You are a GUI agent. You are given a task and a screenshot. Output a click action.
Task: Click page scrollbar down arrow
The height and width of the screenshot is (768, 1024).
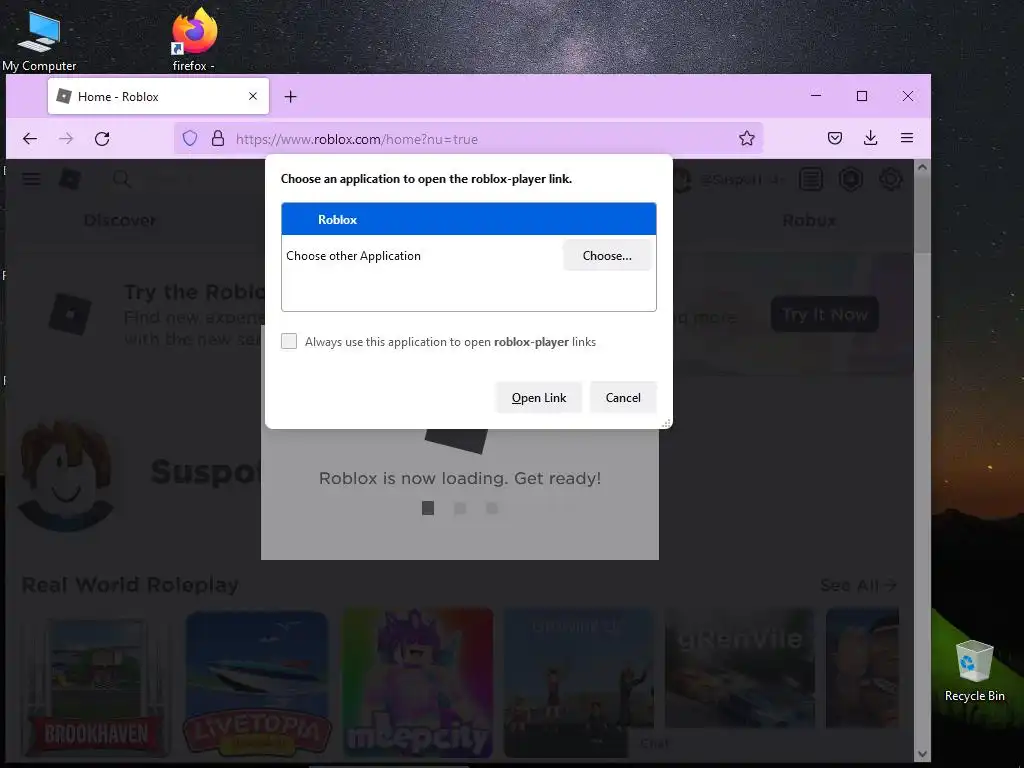[922, 754]
